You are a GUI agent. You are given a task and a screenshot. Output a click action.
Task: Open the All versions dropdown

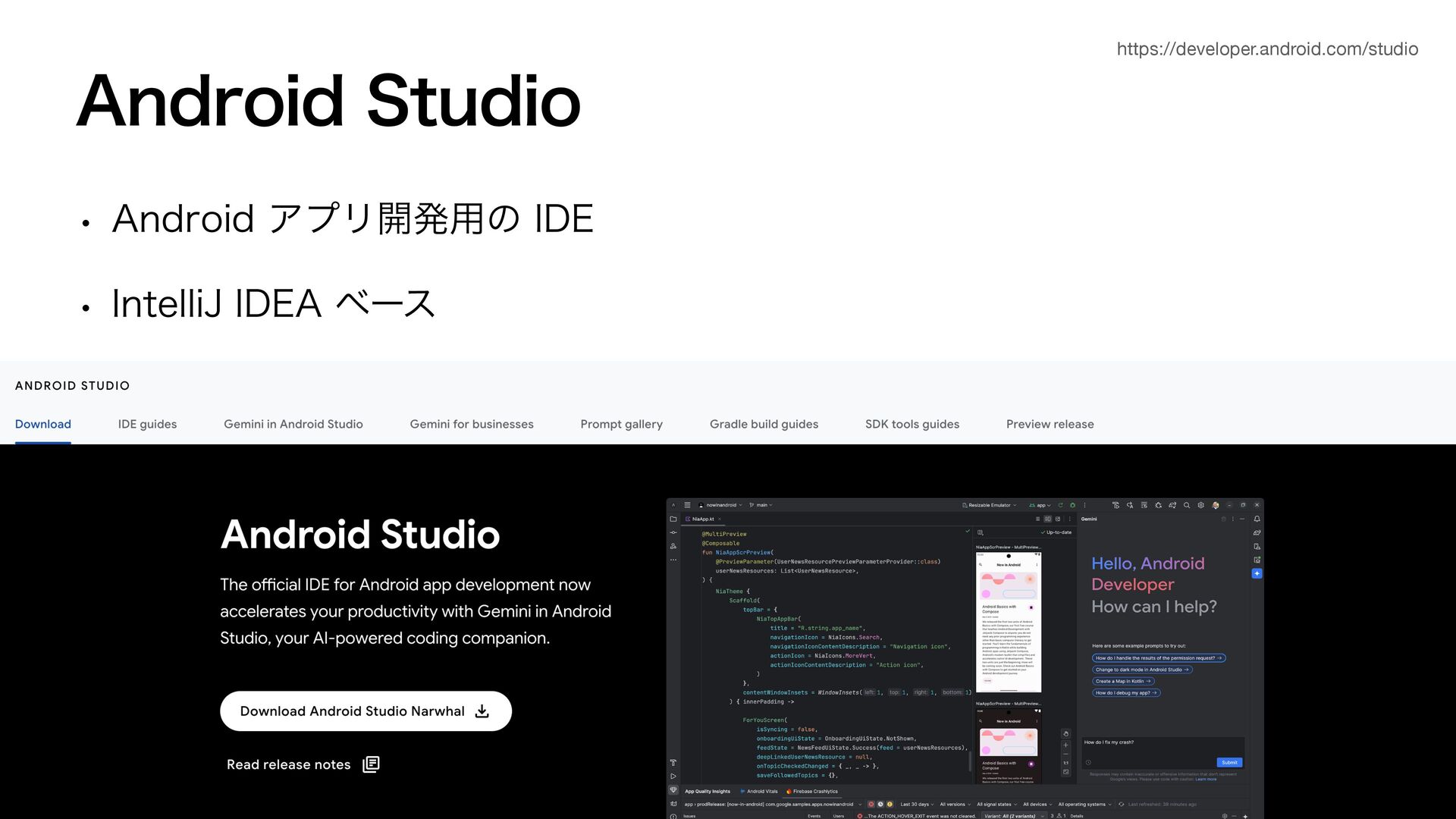tap(955, 804)
